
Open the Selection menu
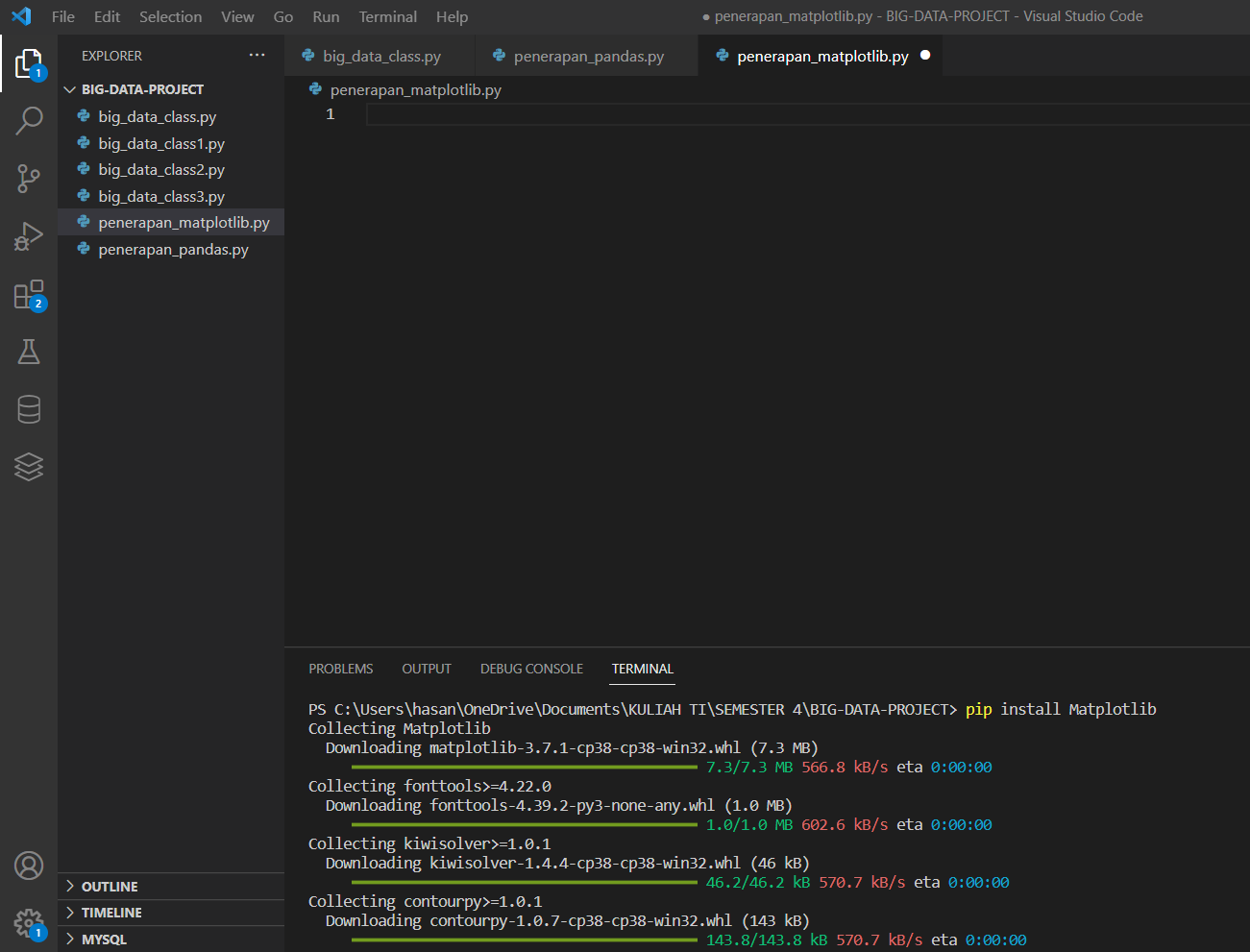171,16
